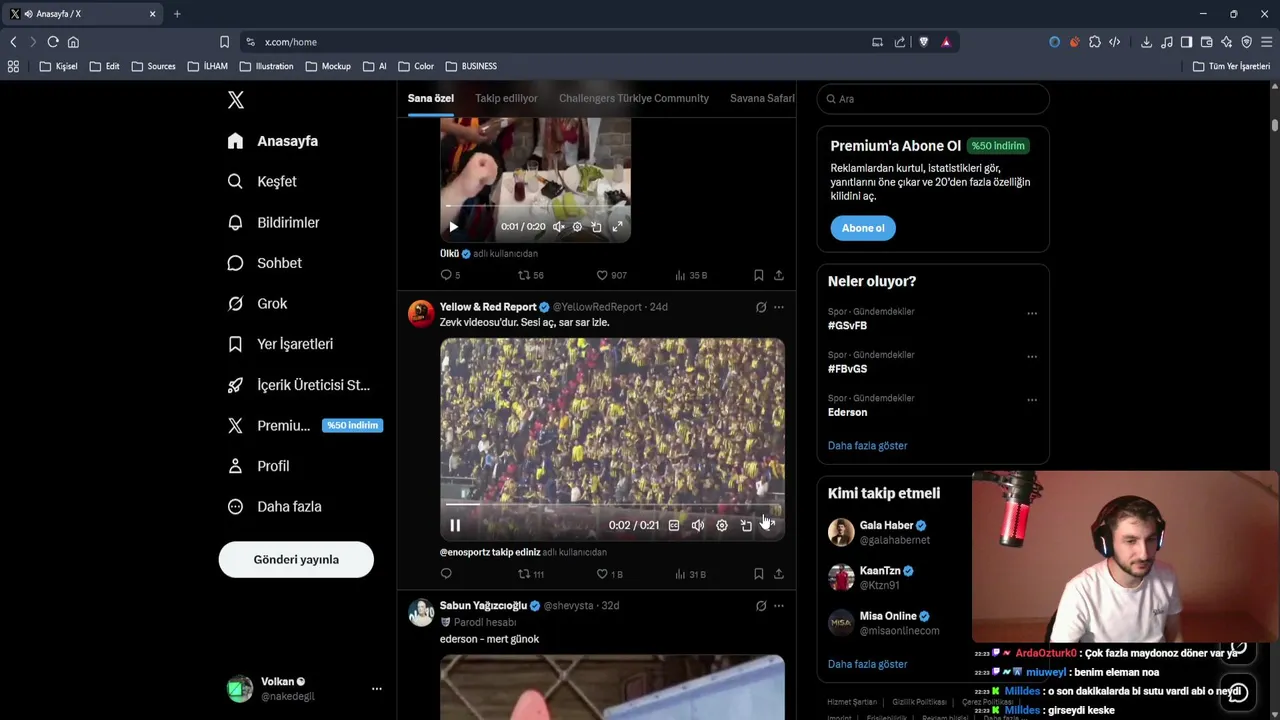The height and width of the screenshot is (720, 1280).
Task: Open Profil page
Action: click(258, 466)
